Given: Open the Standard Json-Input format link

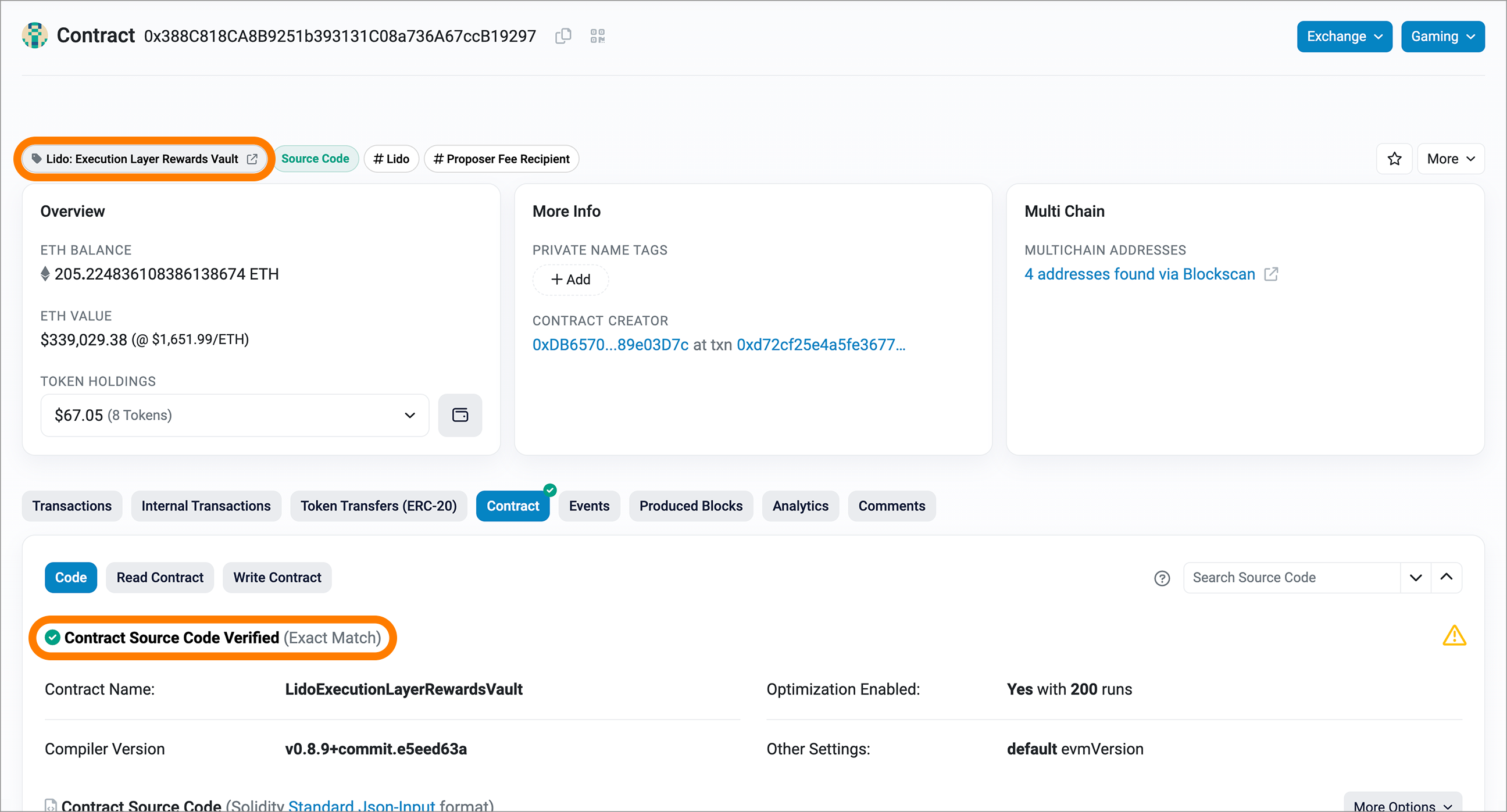Looking at the screenshot, I should [x=362, y=806].
